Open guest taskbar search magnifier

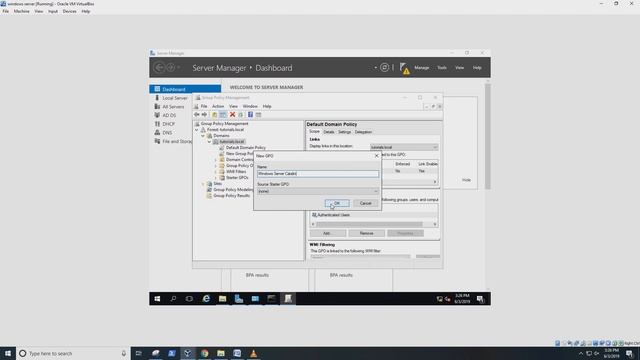coord(173,299)
